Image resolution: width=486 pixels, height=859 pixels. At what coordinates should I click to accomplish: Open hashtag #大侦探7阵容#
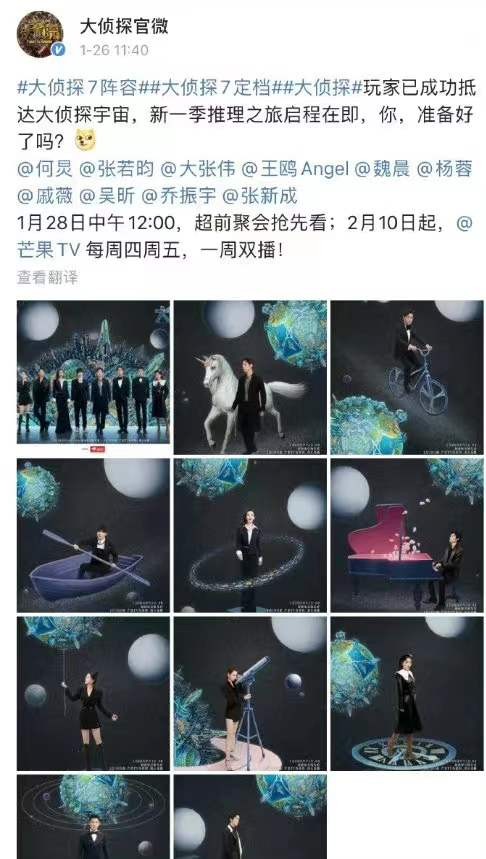point(81,87)
